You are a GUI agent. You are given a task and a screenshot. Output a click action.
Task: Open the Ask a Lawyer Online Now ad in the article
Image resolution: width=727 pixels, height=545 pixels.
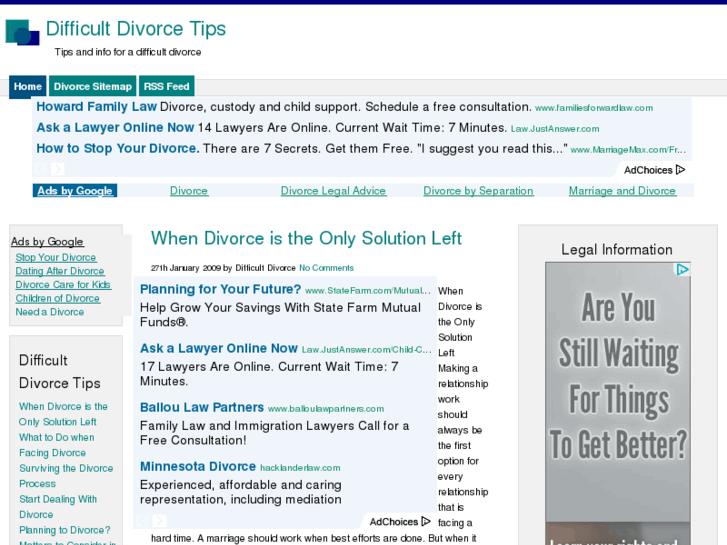[x=219, y=348]
